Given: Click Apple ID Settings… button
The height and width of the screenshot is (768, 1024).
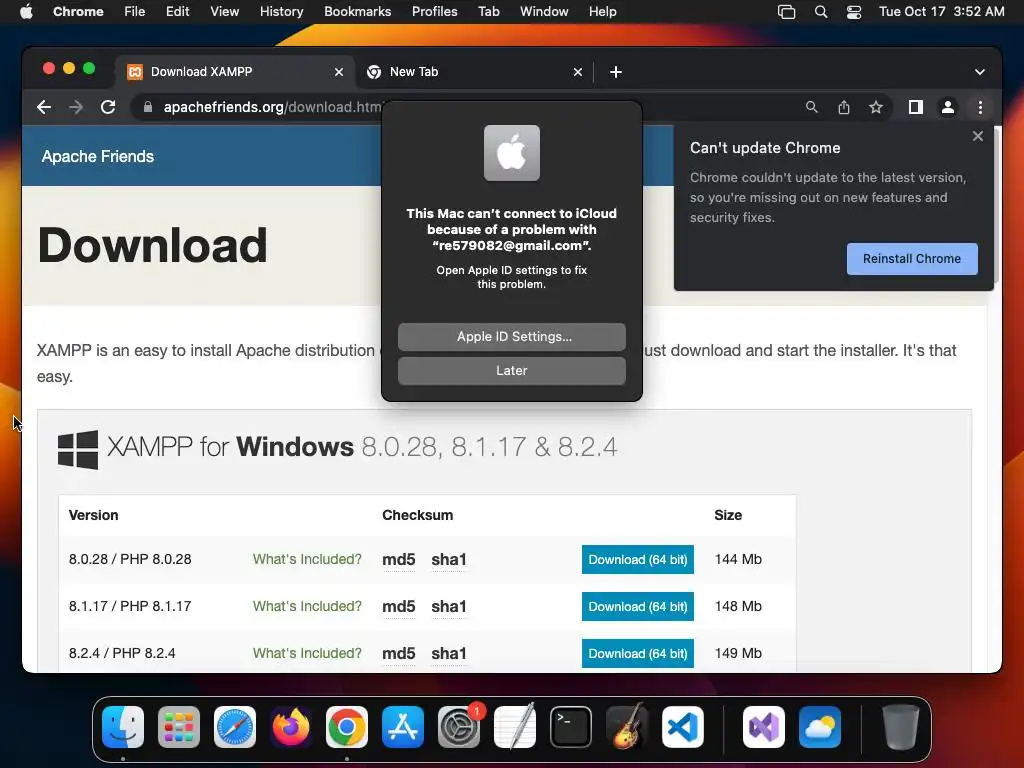Looking at the screenshot, I should click(x=511, y=336).
